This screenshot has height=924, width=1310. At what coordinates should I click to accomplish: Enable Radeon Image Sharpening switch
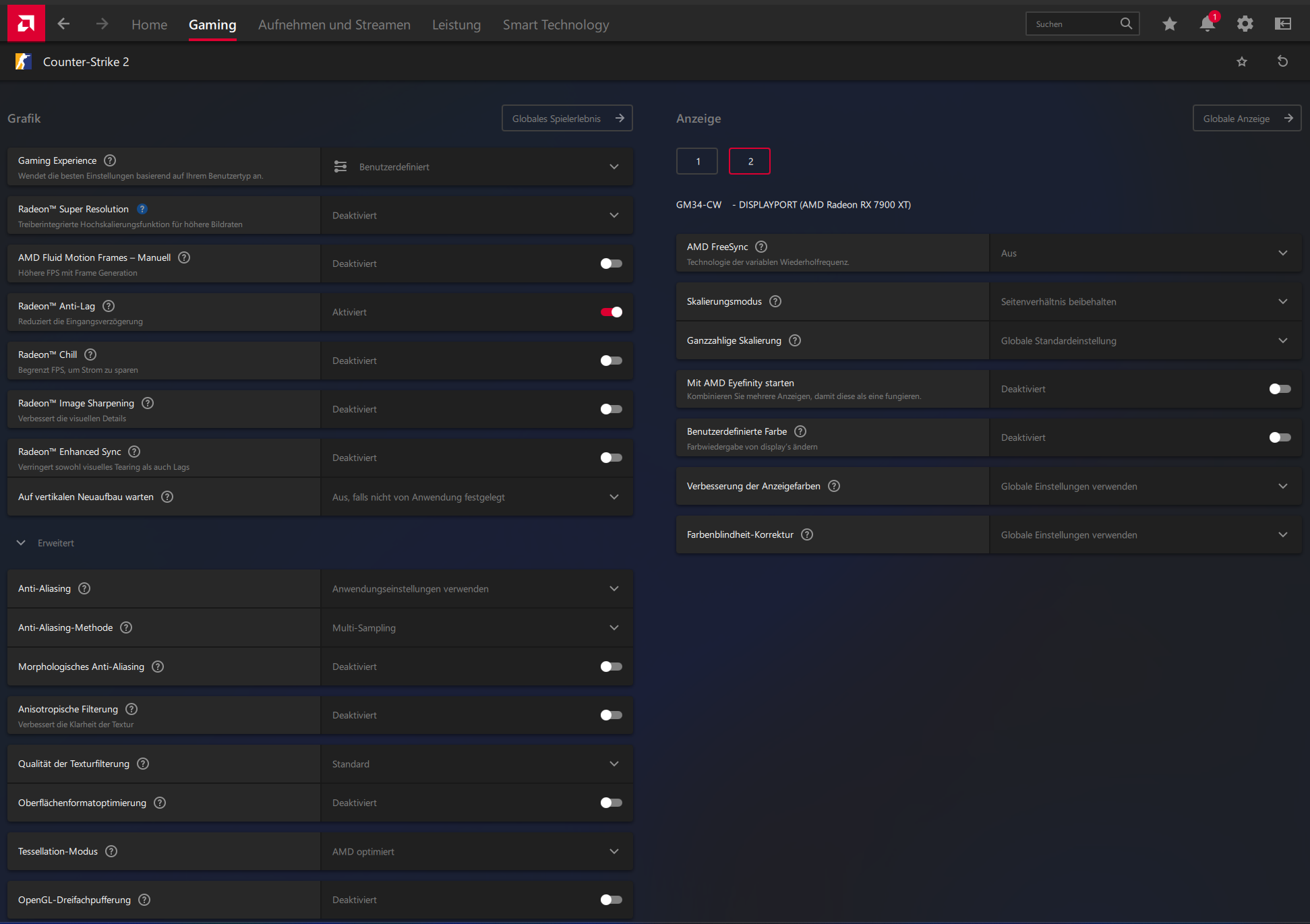tap(611, 409)
